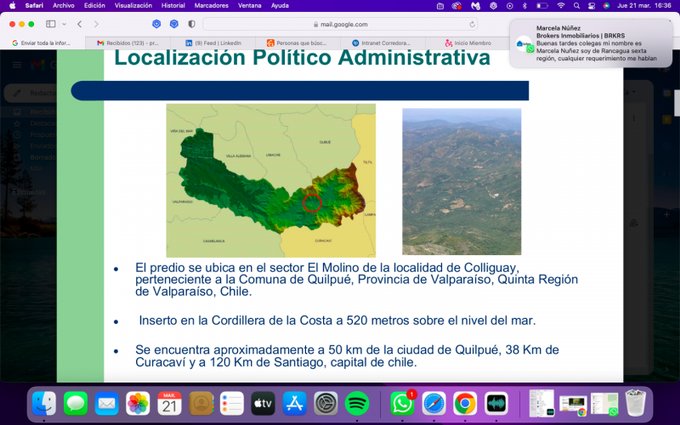The height and width of the screenshot is (425, 680).
Task: Open Reminders from the Dock
Action: point(232,403)
